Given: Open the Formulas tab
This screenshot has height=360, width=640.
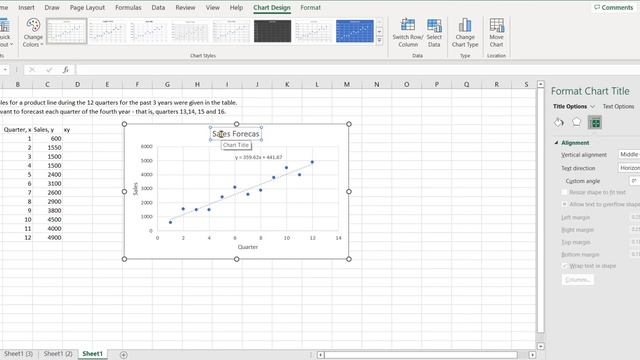Looking at the screenshot, I should [x=128, y=7].
